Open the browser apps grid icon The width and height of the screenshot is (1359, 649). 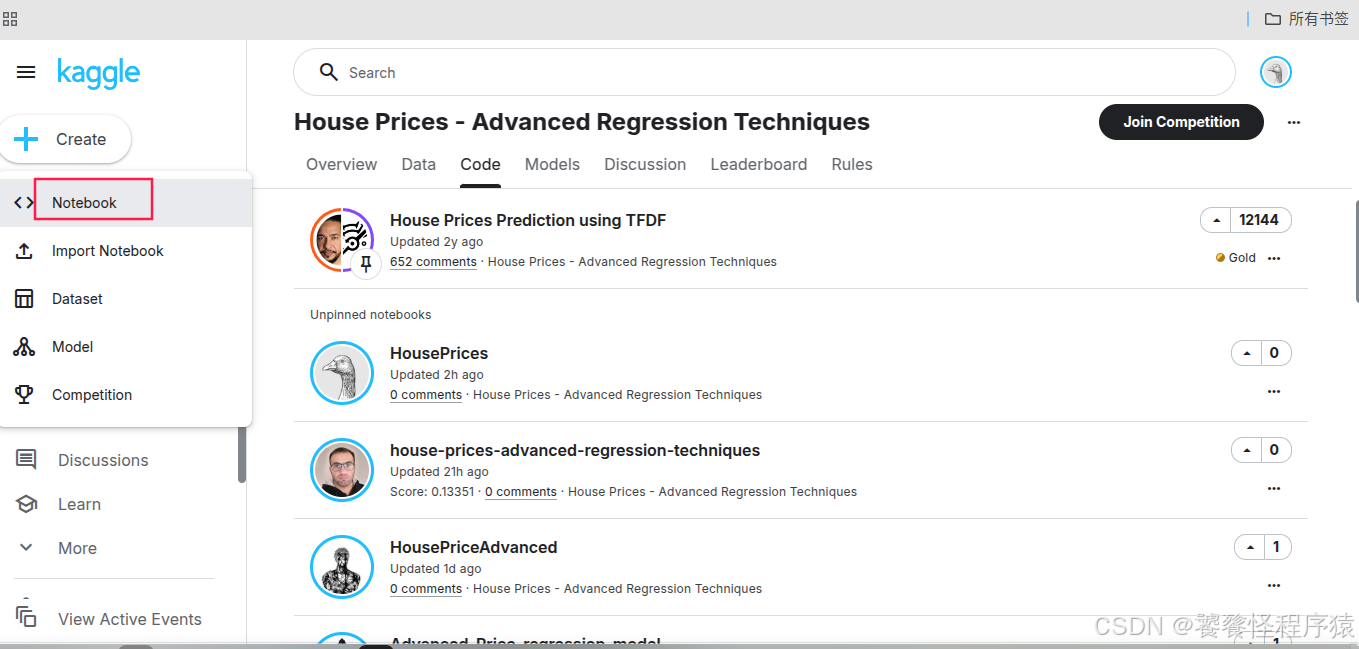point(10,19)
